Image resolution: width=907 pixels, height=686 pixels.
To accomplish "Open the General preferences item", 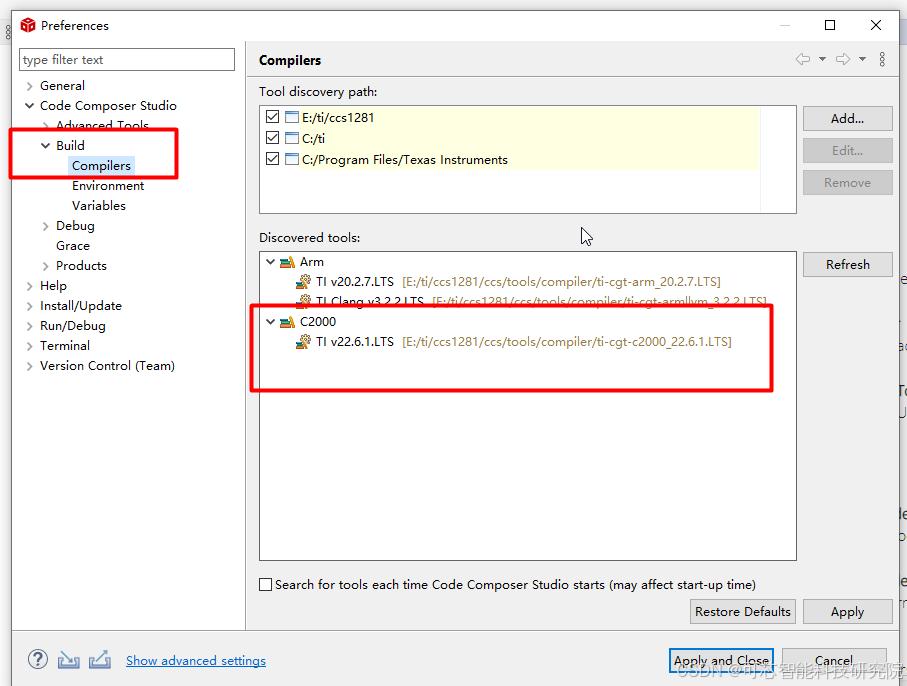I will [62, 86].
